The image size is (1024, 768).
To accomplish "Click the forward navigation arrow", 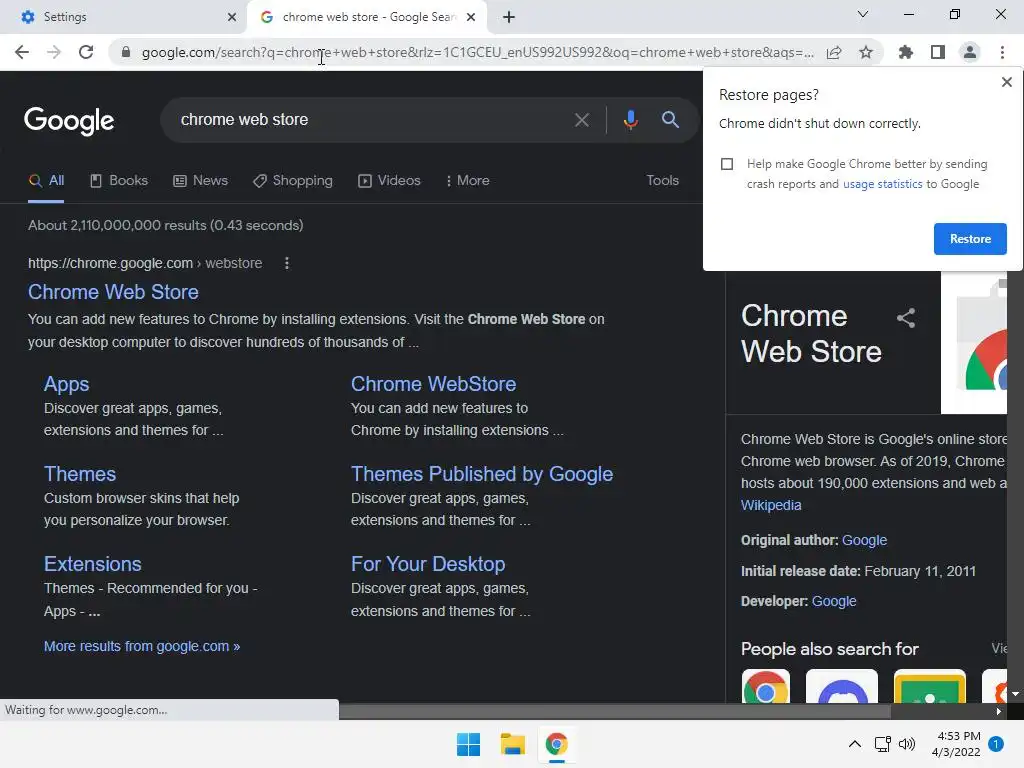I will coord(54,52).
